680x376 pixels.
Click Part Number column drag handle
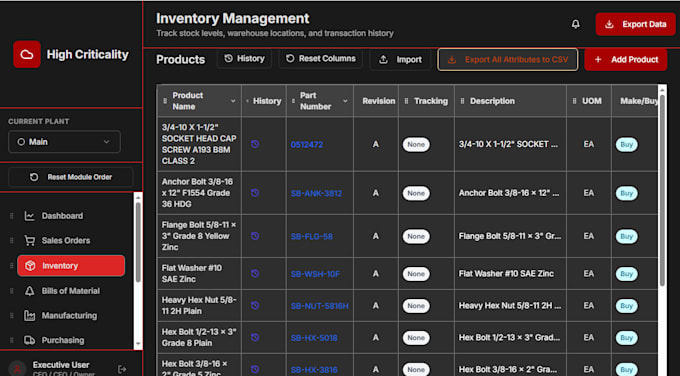(293, 101)
